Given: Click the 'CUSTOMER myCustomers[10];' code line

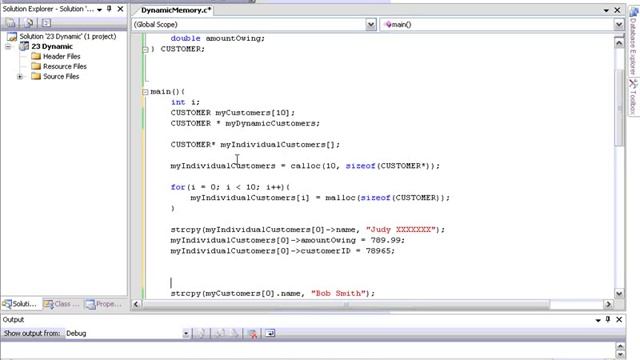Looking at the screenshot, I should pyautogui.click(x=233, y=113).
